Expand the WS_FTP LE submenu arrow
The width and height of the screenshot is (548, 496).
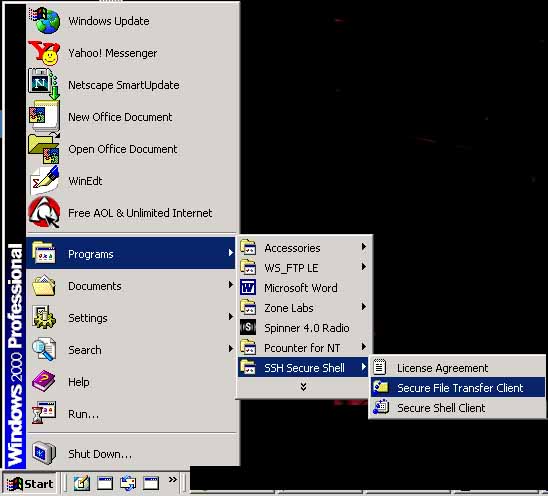[x=364, y=267]
